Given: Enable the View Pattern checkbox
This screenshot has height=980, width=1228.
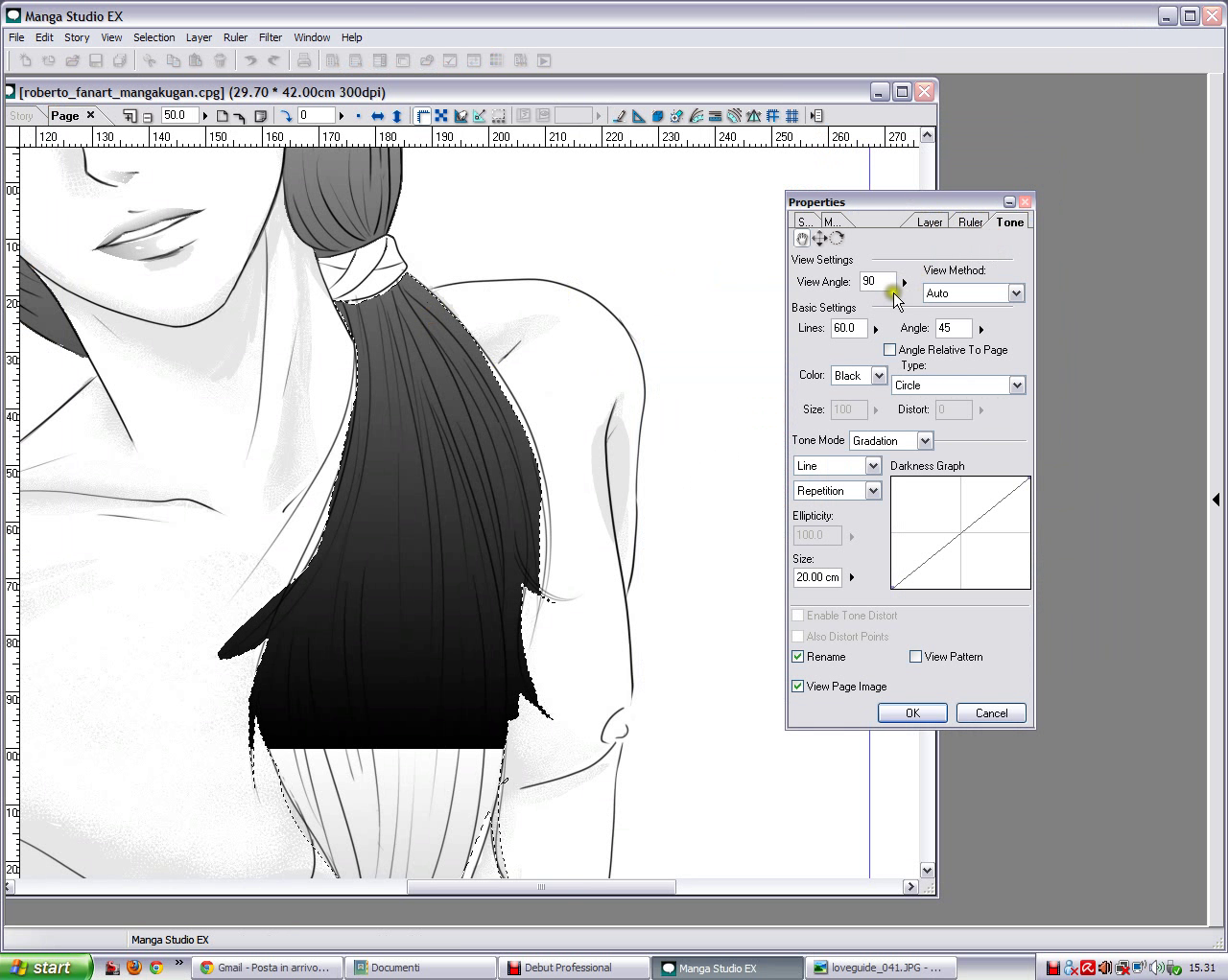Looking at the screenshot, I should [915, 657].
